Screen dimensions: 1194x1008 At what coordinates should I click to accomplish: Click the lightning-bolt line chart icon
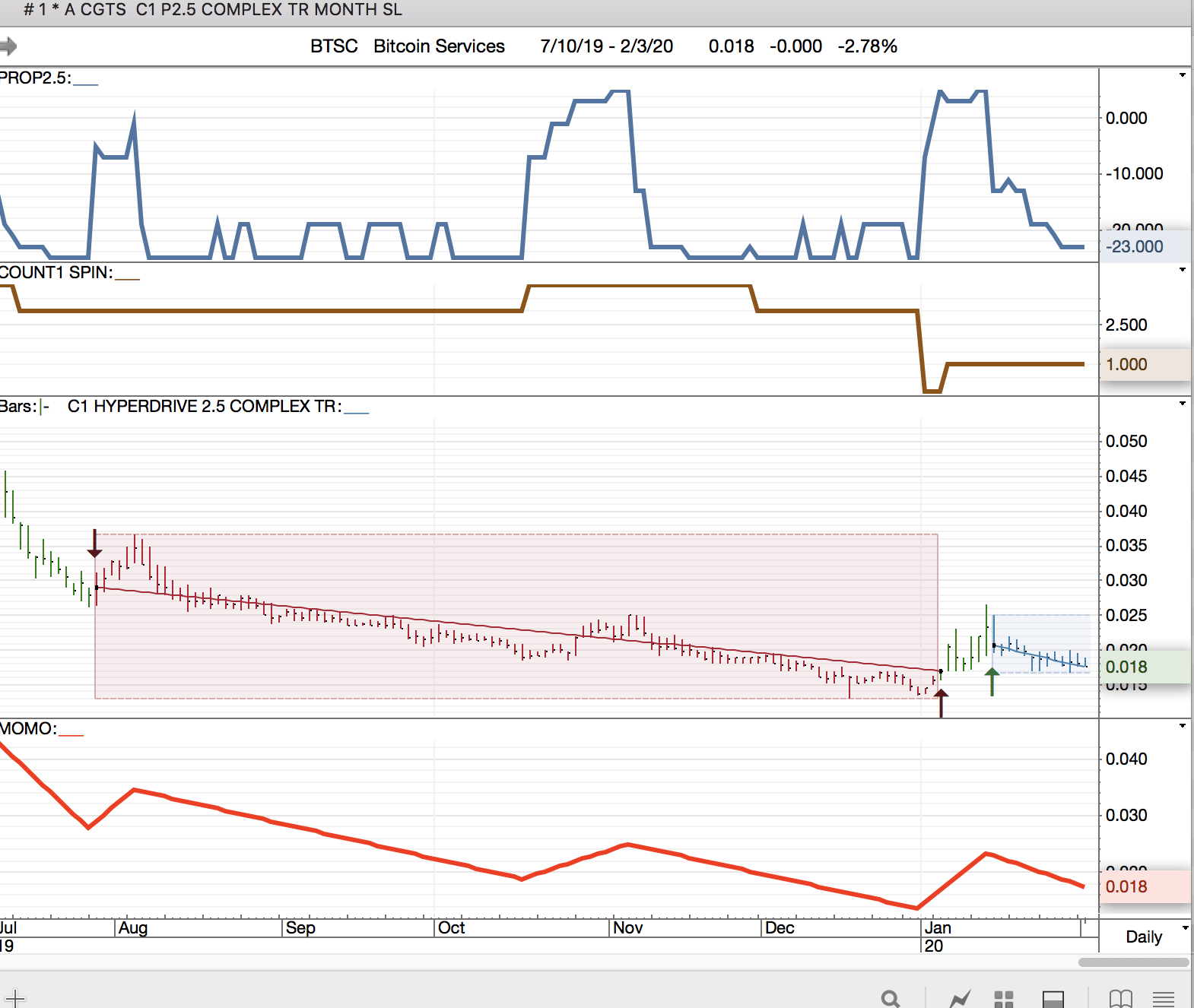(960, 998)
